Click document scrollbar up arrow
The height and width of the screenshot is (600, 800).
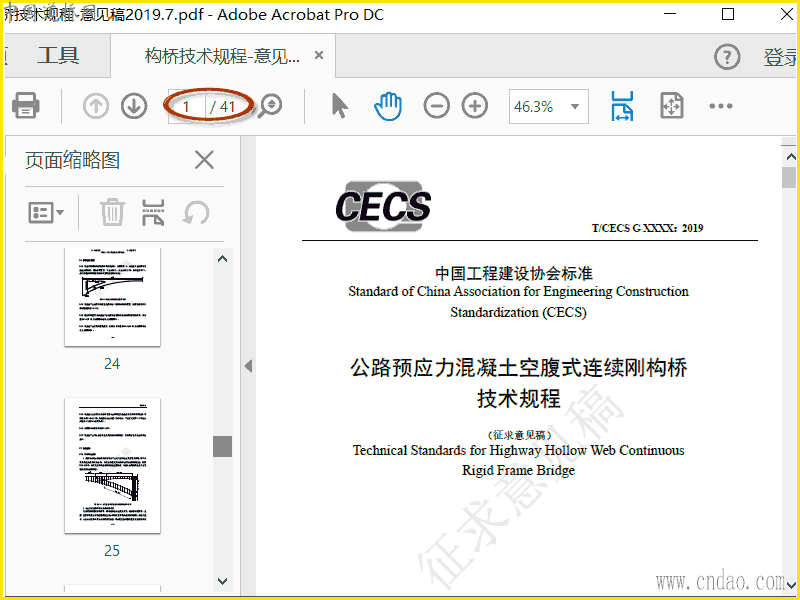click(x=790, y=157)
